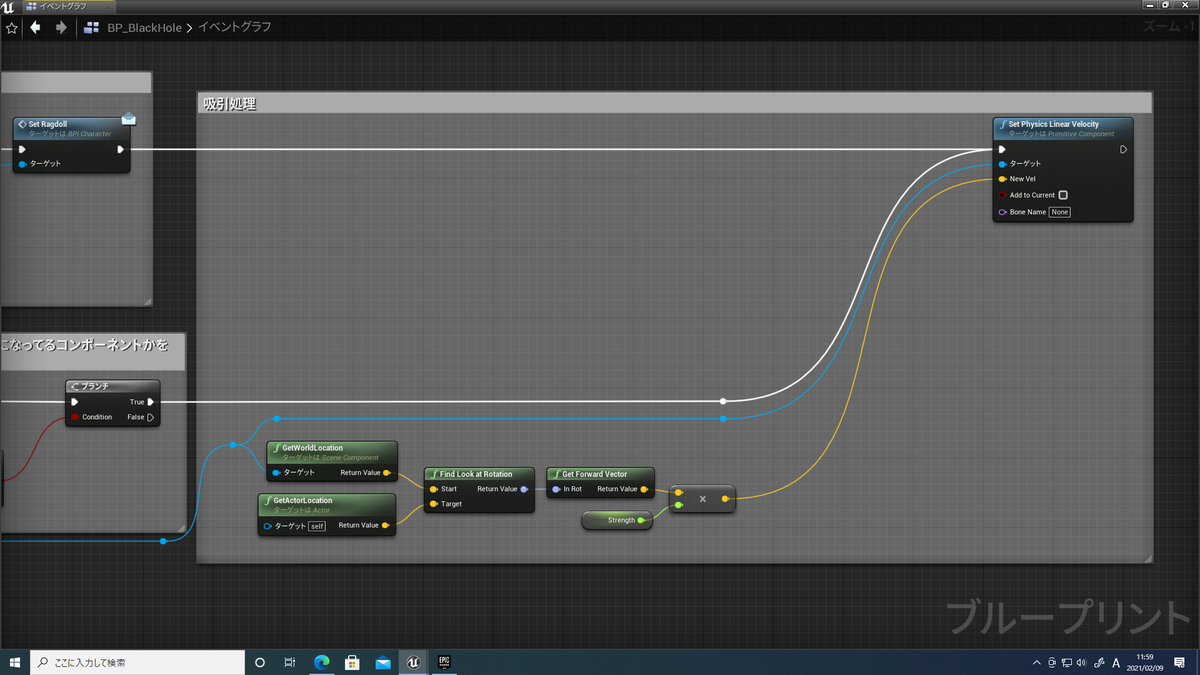Click the Add to Current boolean pin

(1003, 195)
